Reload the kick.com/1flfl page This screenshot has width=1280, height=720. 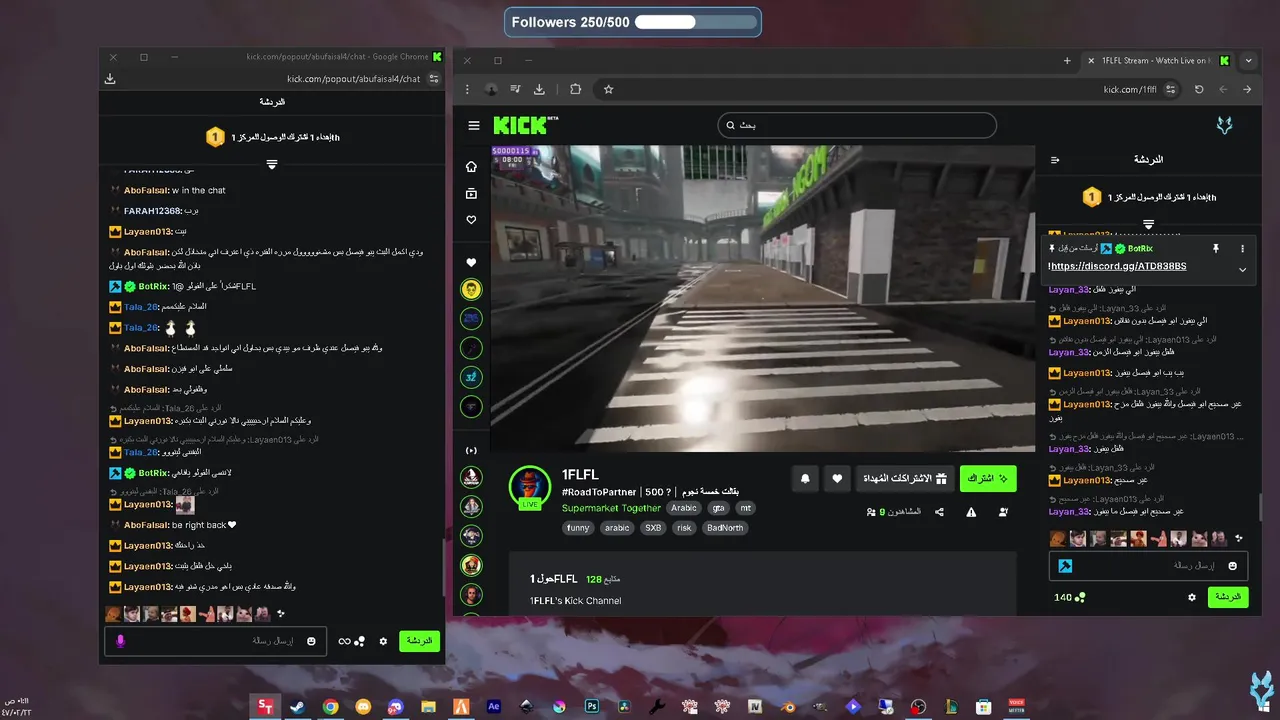[1199, 89]
